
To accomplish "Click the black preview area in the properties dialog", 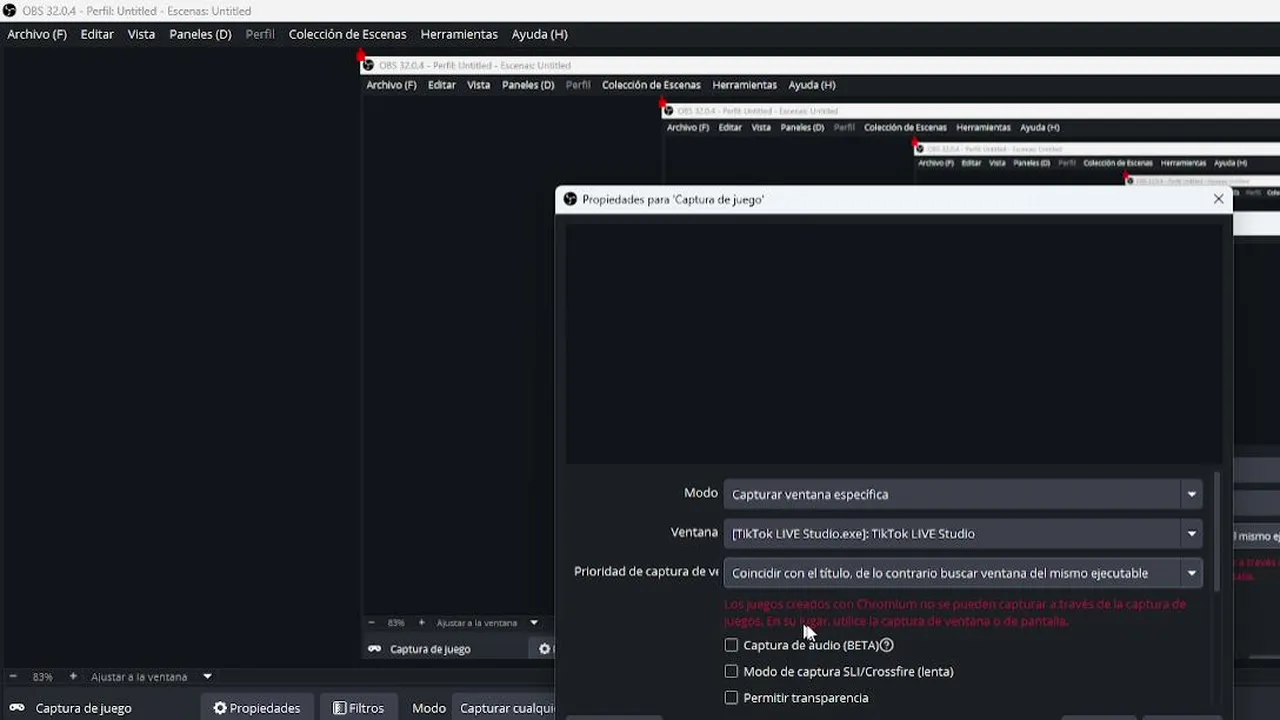I will [893, 342].
